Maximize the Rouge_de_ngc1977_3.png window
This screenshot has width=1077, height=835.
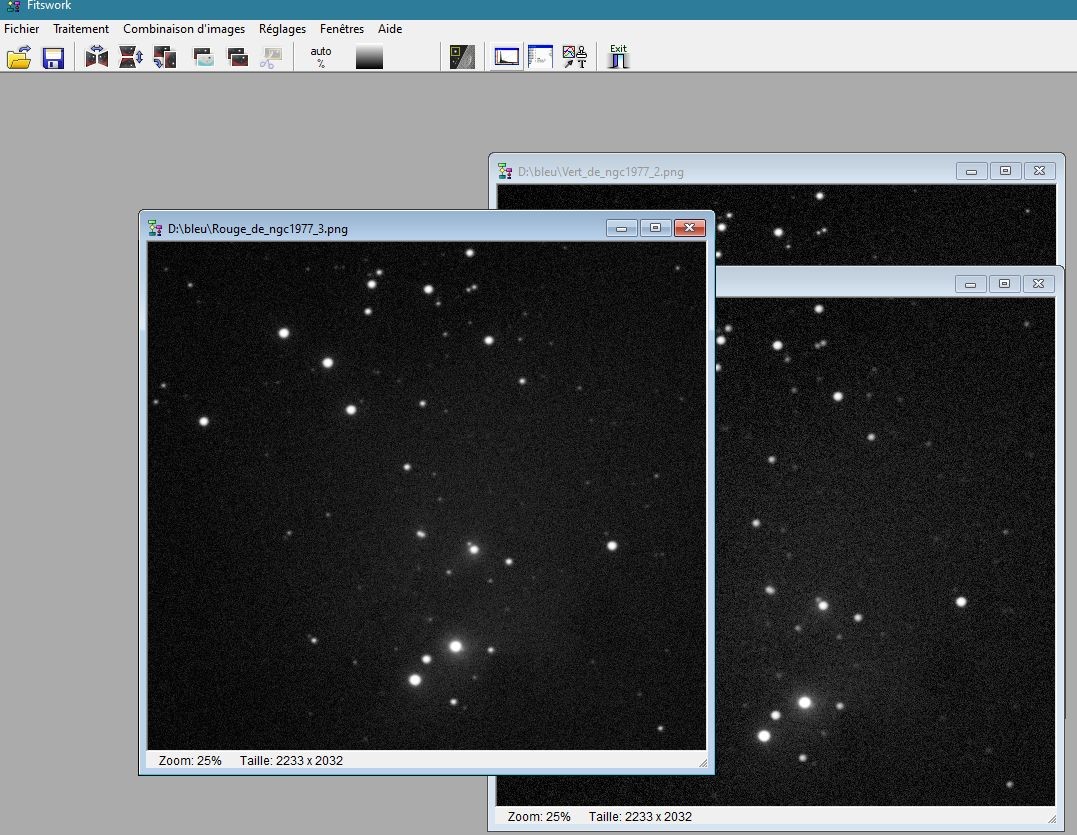click(655, 228)
